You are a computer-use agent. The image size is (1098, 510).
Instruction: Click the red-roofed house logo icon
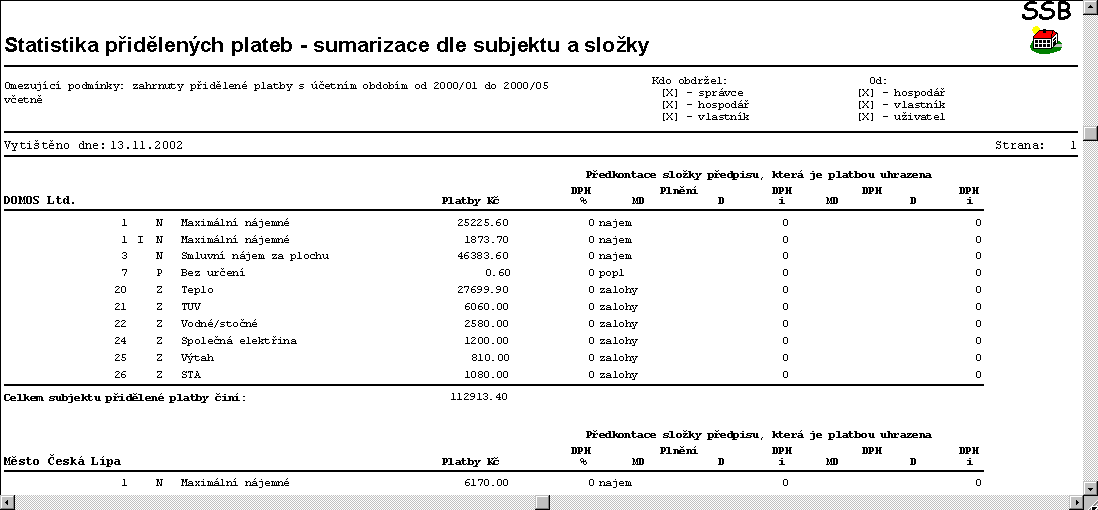(x=1045, y=41)
